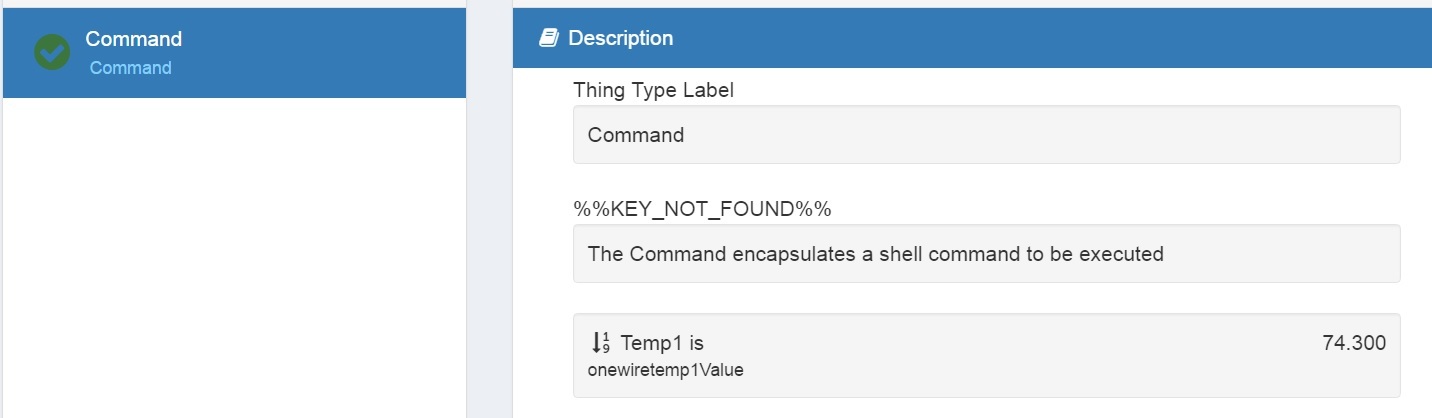Click the %%KEY_NOT_FOUND%% label text
Screen dimensions: 1432x418
pos(702,209)
